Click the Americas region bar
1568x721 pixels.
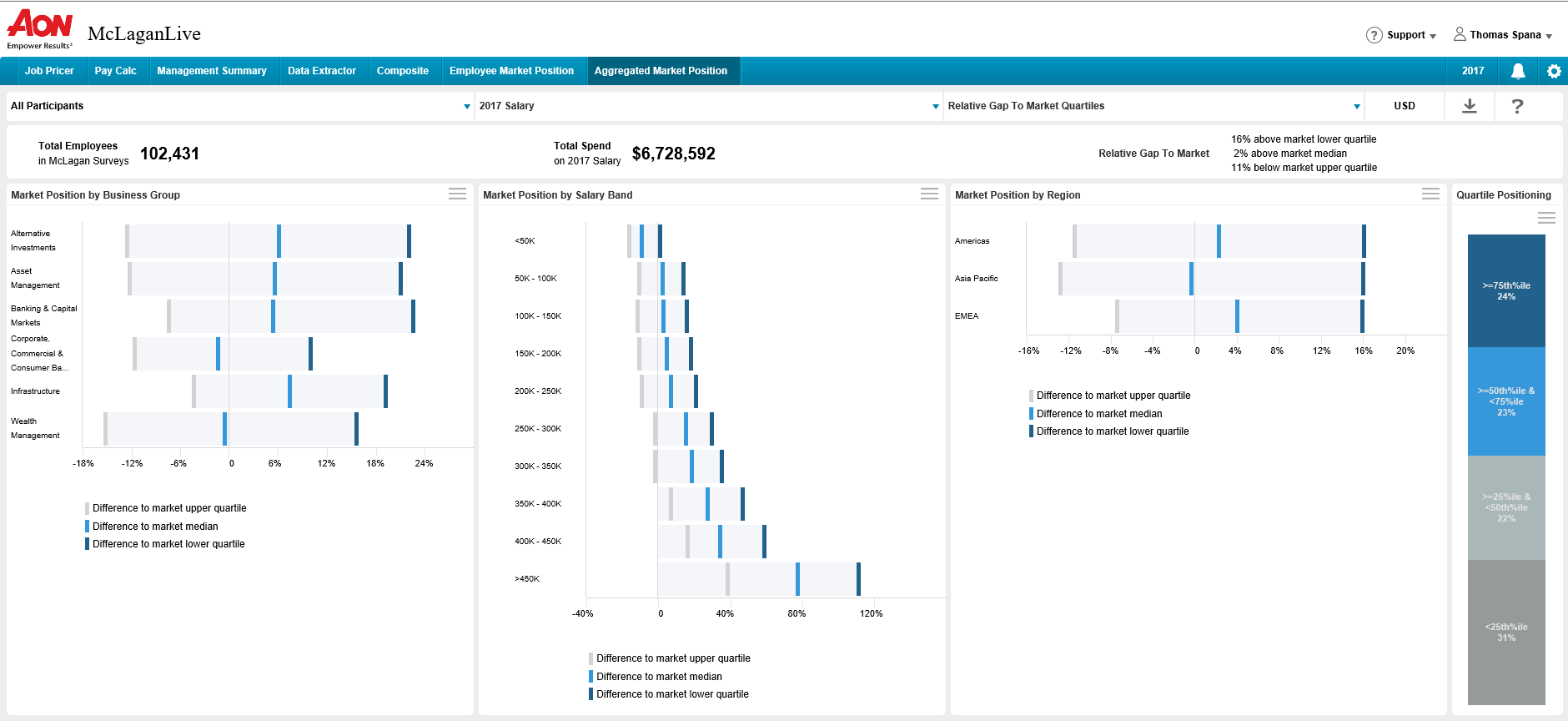point(1219,241)
